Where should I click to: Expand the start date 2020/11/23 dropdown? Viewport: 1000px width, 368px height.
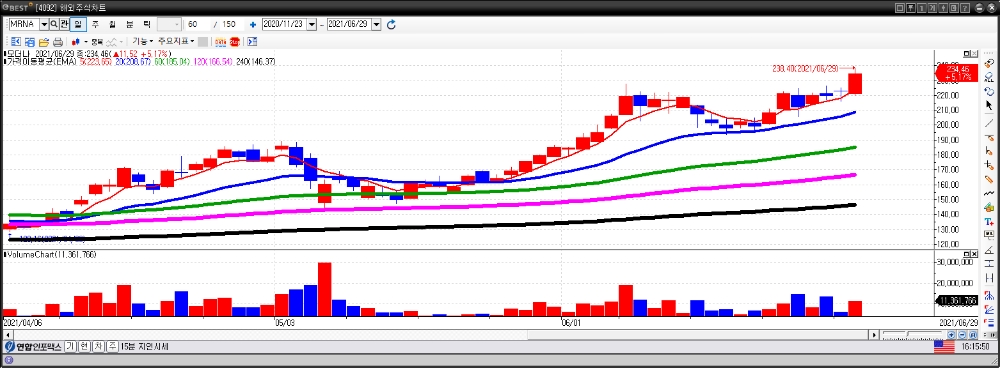tap(312, 24)
